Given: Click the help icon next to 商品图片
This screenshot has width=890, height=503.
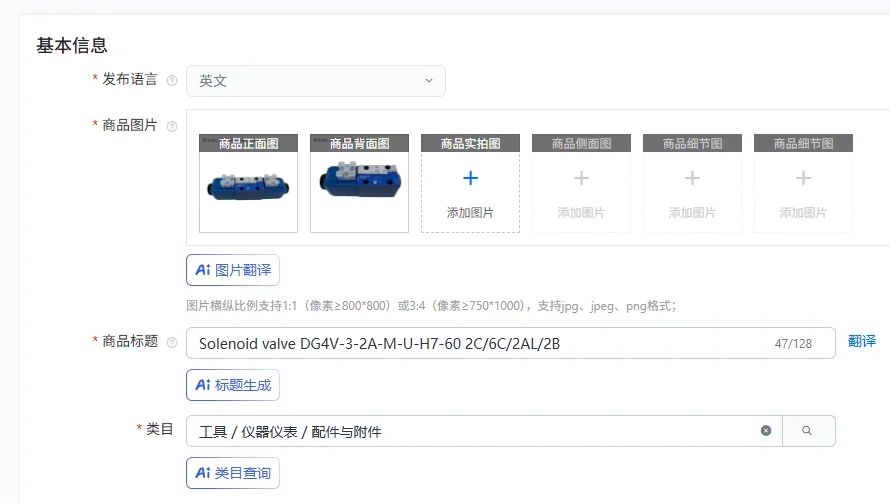Looking at the screenshot, I should coord(172,126).
